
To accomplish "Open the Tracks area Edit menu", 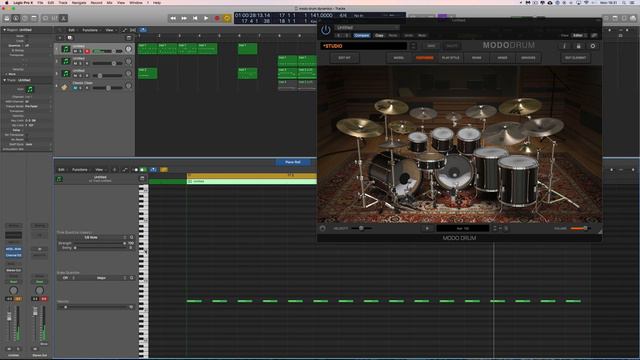I will (x=72, y=30).
